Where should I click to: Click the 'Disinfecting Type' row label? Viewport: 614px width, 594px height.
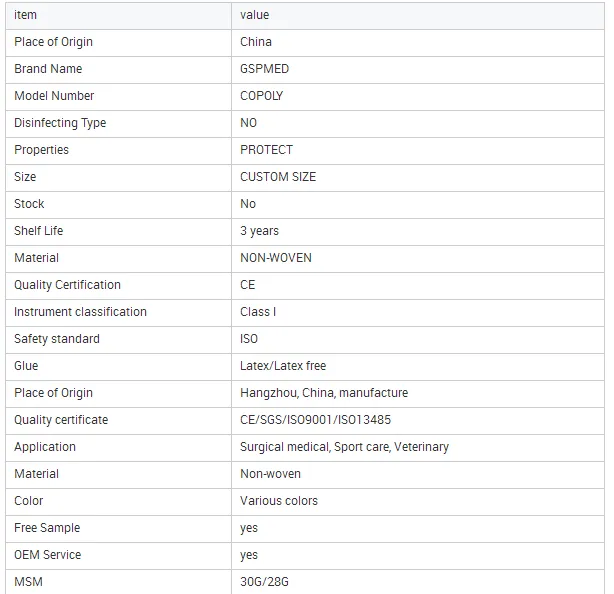60,123
